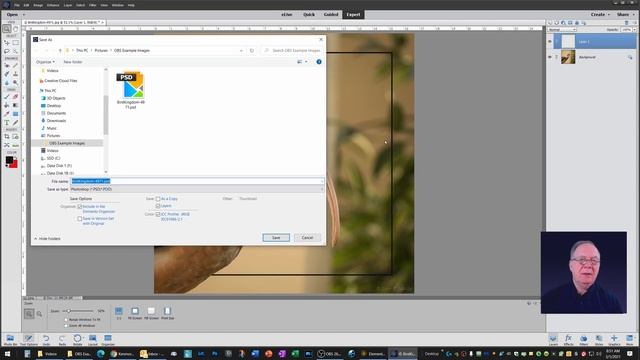Switch to Quick mode tab

[x=309, y=14]
